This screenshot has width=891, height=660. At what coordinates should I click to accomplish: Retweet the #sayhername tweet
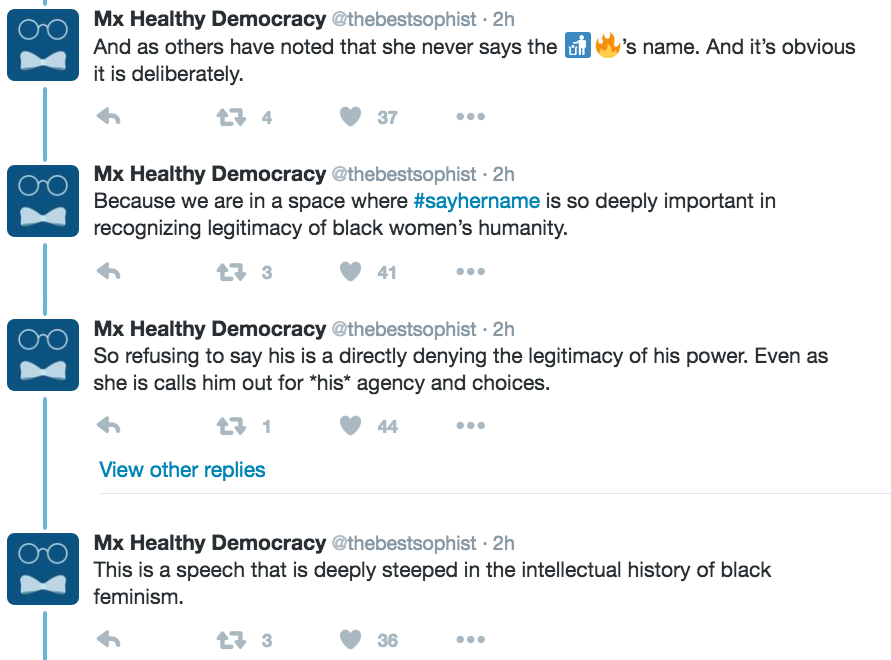231,272
